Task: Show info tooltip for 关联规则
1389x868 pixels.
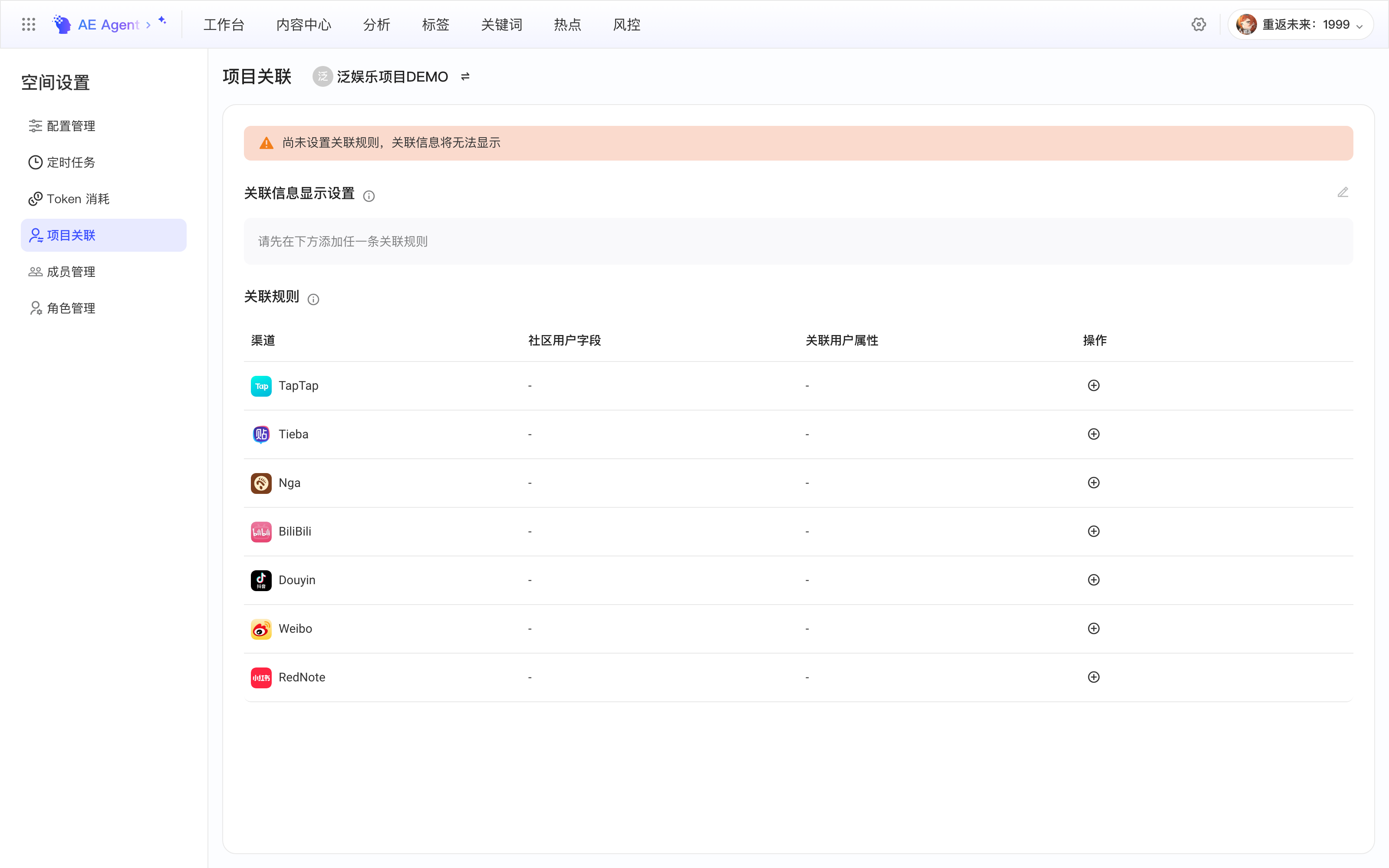Action: (x=313, y=299)
